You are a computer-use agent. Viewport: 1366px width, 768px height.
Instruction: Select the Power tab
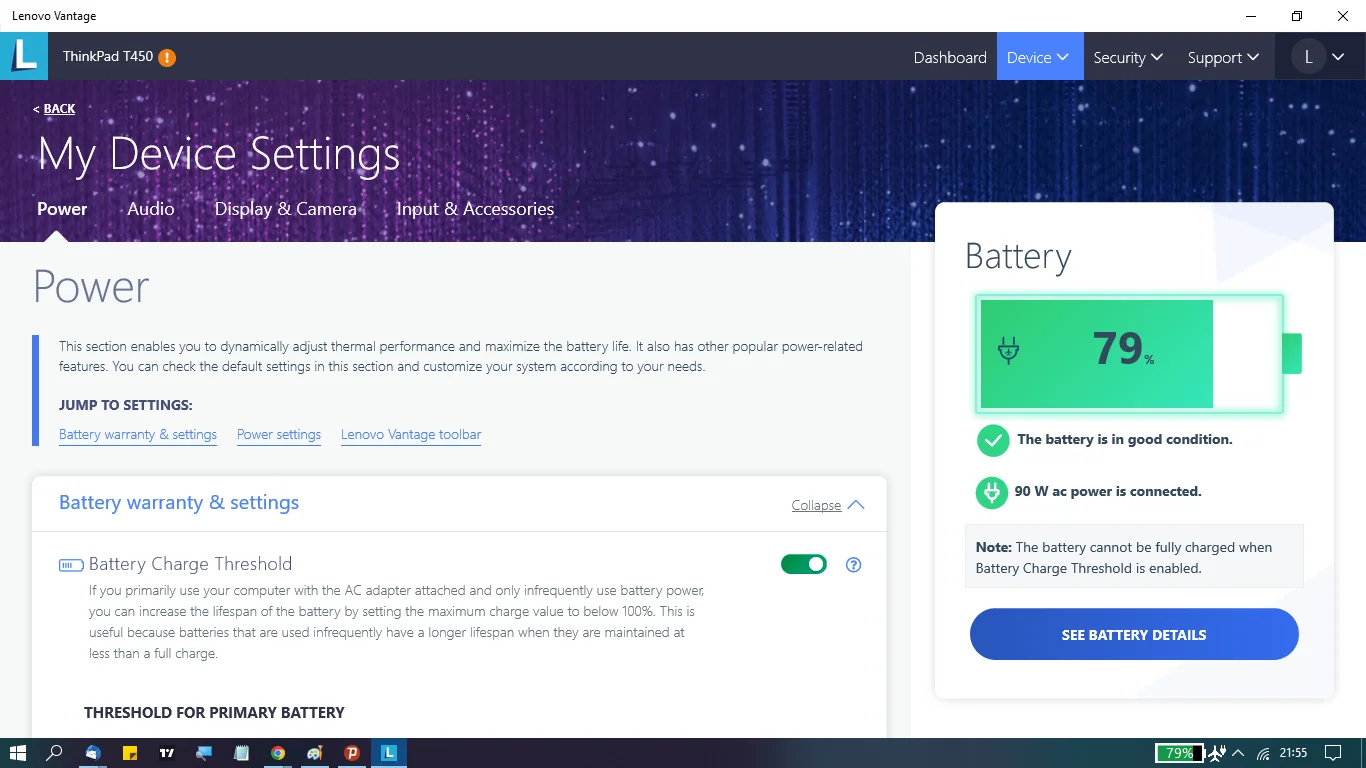[x=62, y=209]
